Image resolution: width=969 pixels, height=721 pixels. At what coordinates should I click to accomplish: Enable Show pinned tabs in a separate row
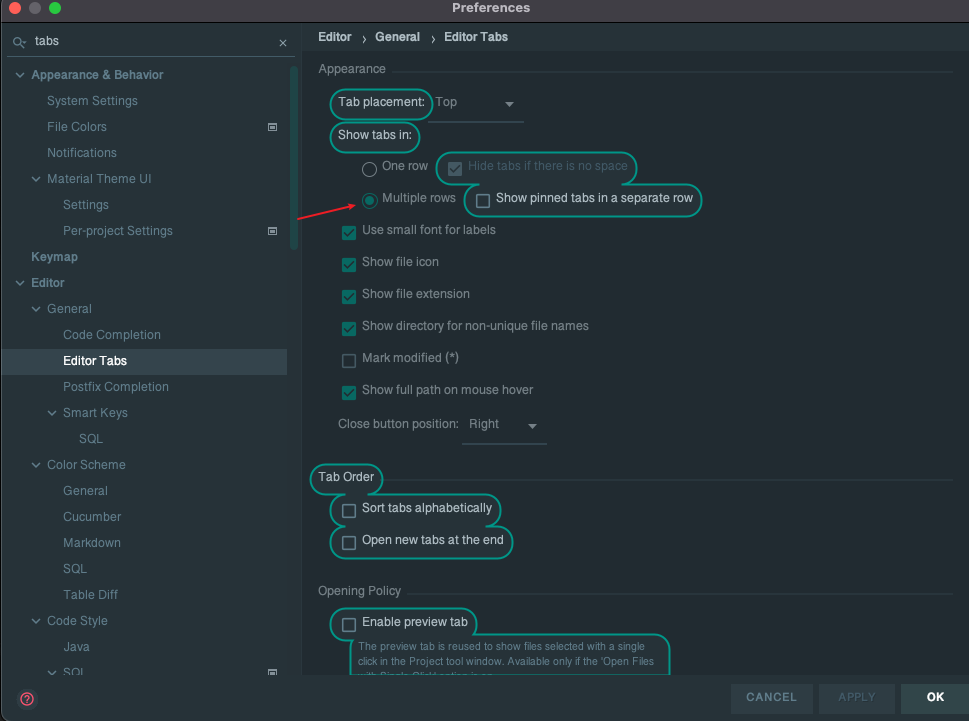coord(483,200)
